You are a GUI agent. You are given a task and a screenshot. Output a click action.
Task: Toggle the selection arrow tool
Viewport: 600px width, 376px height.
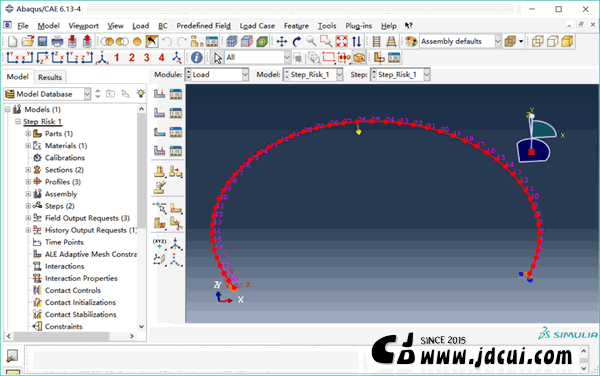tap(218, 58)
